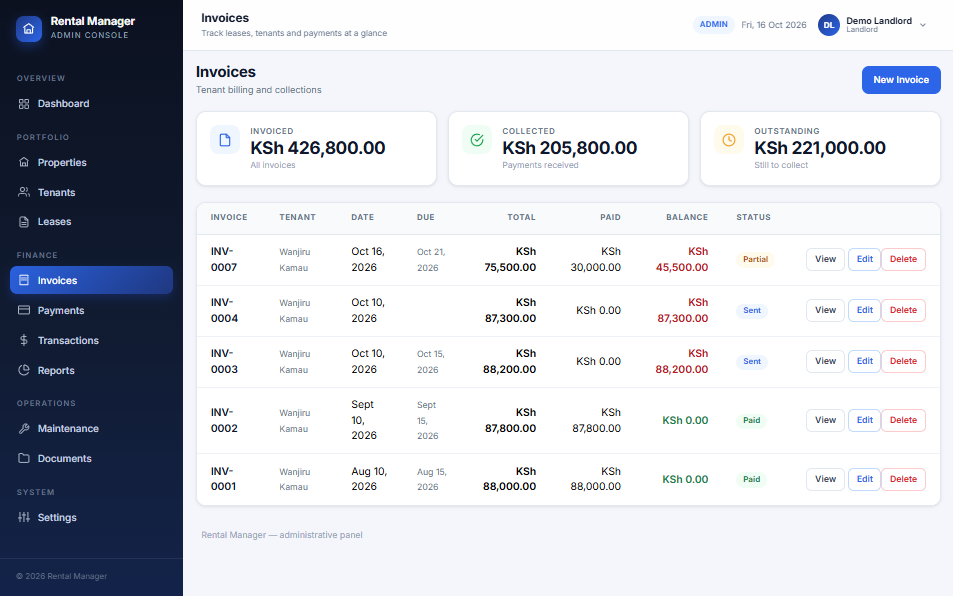Open the Invoices sidebar menu item
This screenshot has height=596, width=953.
[x=91, y=280]
